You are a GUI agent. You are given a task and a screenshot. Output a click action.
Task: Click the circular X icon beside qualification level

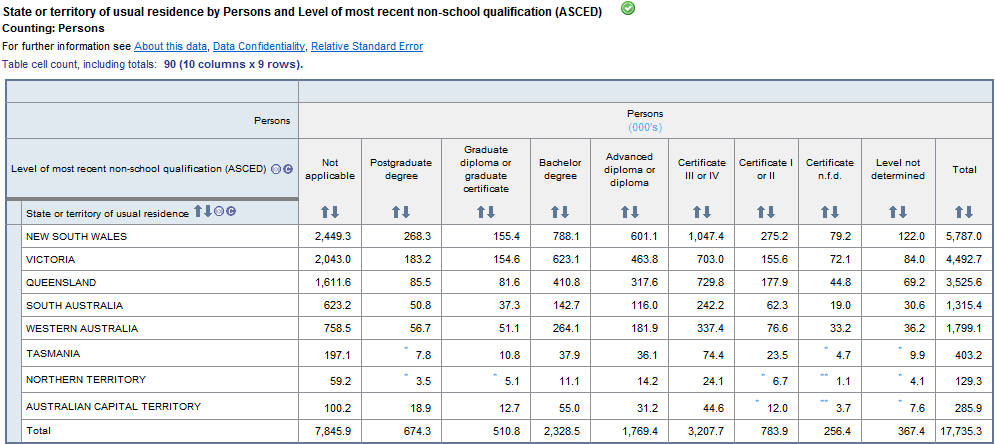[x=276, y=169]
